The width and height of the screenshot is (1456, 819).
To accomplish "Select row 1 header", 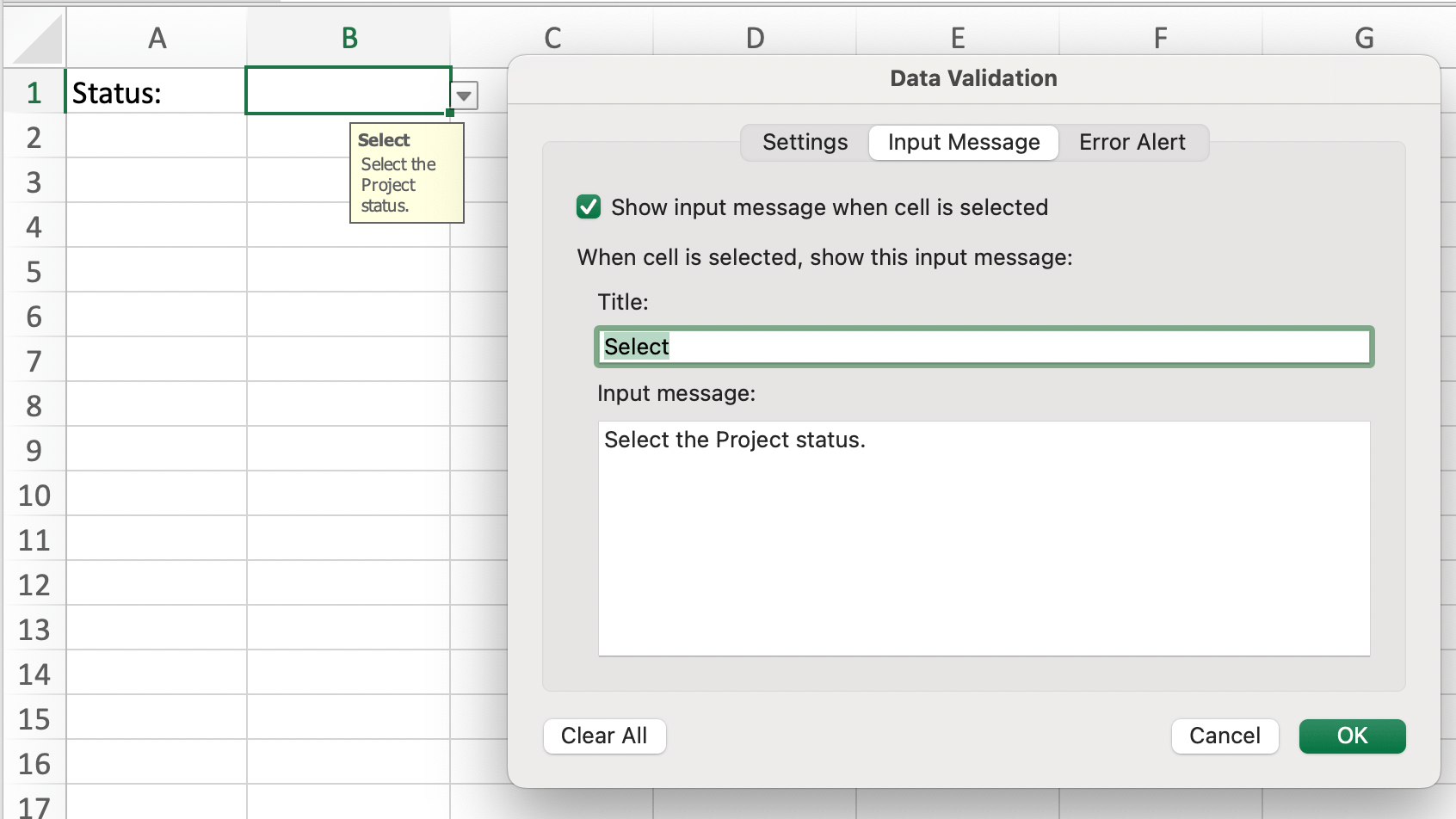I will 34,93.
